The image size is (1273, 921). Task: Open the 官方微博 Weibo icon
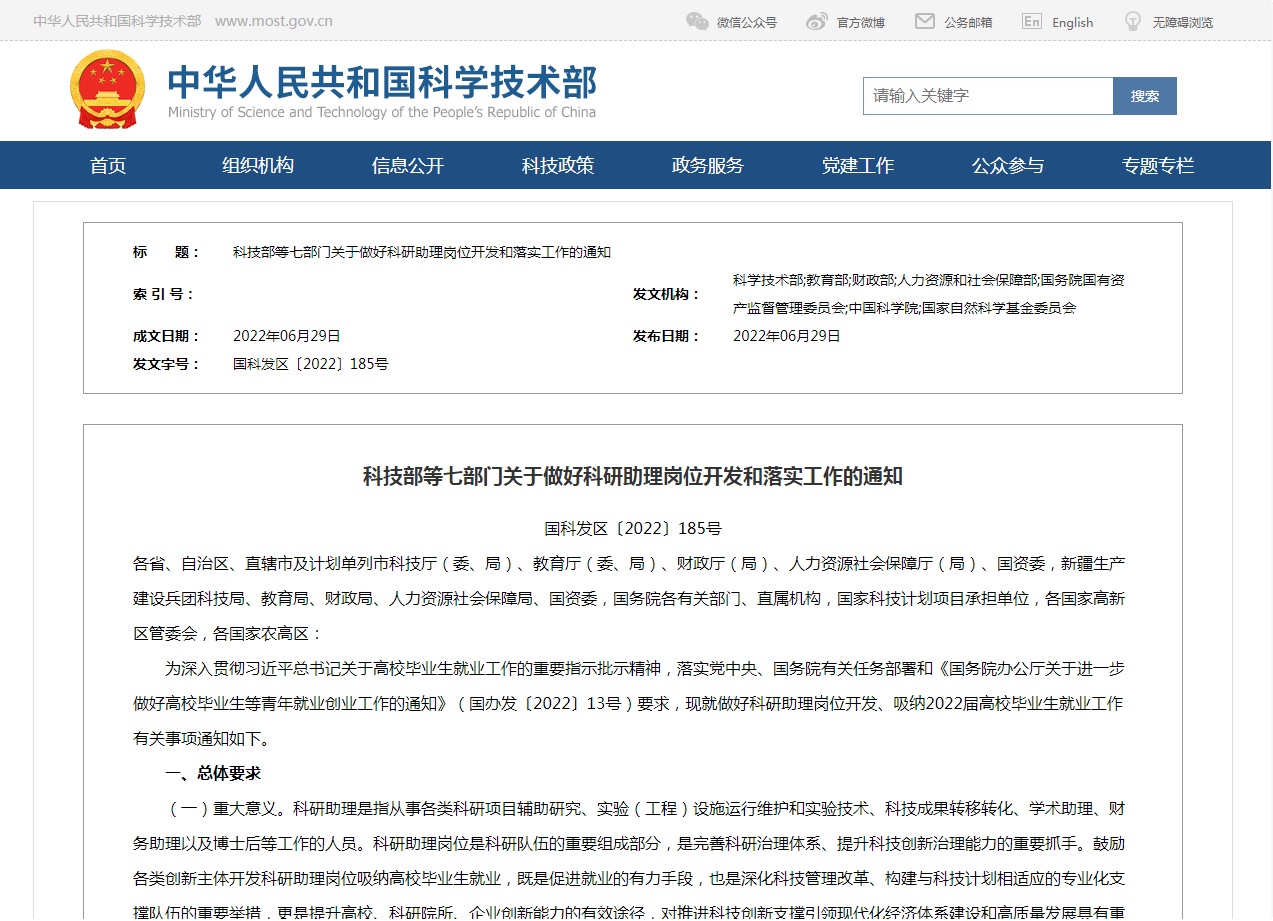[815, 20]
